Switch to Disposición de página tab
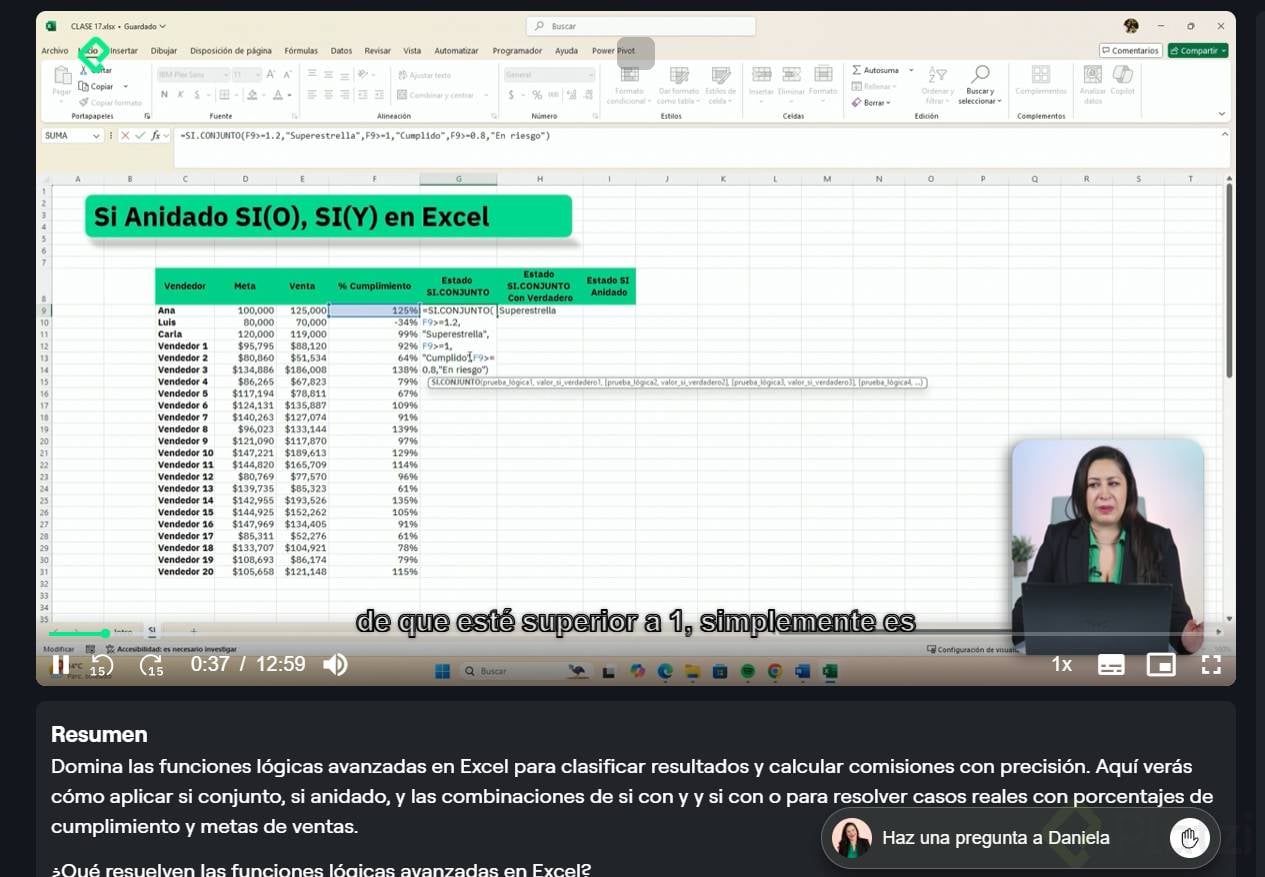The width and height of the screenshot is (1265, 877). [231, 51]
